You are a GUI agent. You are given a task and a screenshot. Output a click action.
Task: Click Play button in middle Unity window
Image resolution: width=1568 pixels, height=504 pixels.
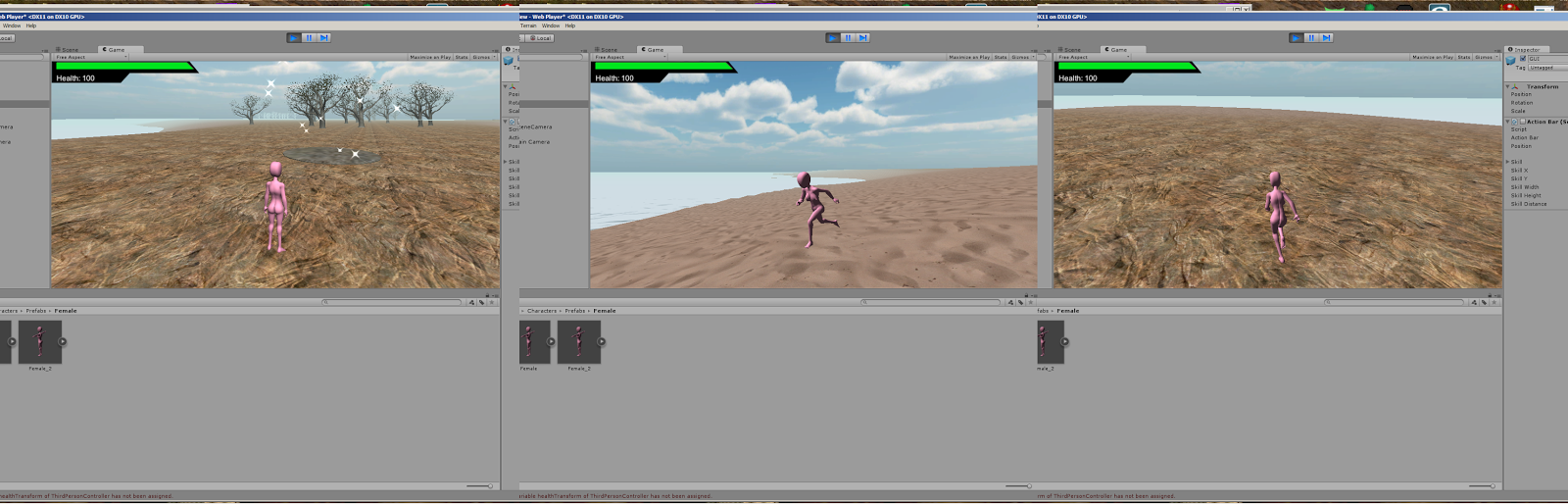pyautogui.click(x=832, y=38)
